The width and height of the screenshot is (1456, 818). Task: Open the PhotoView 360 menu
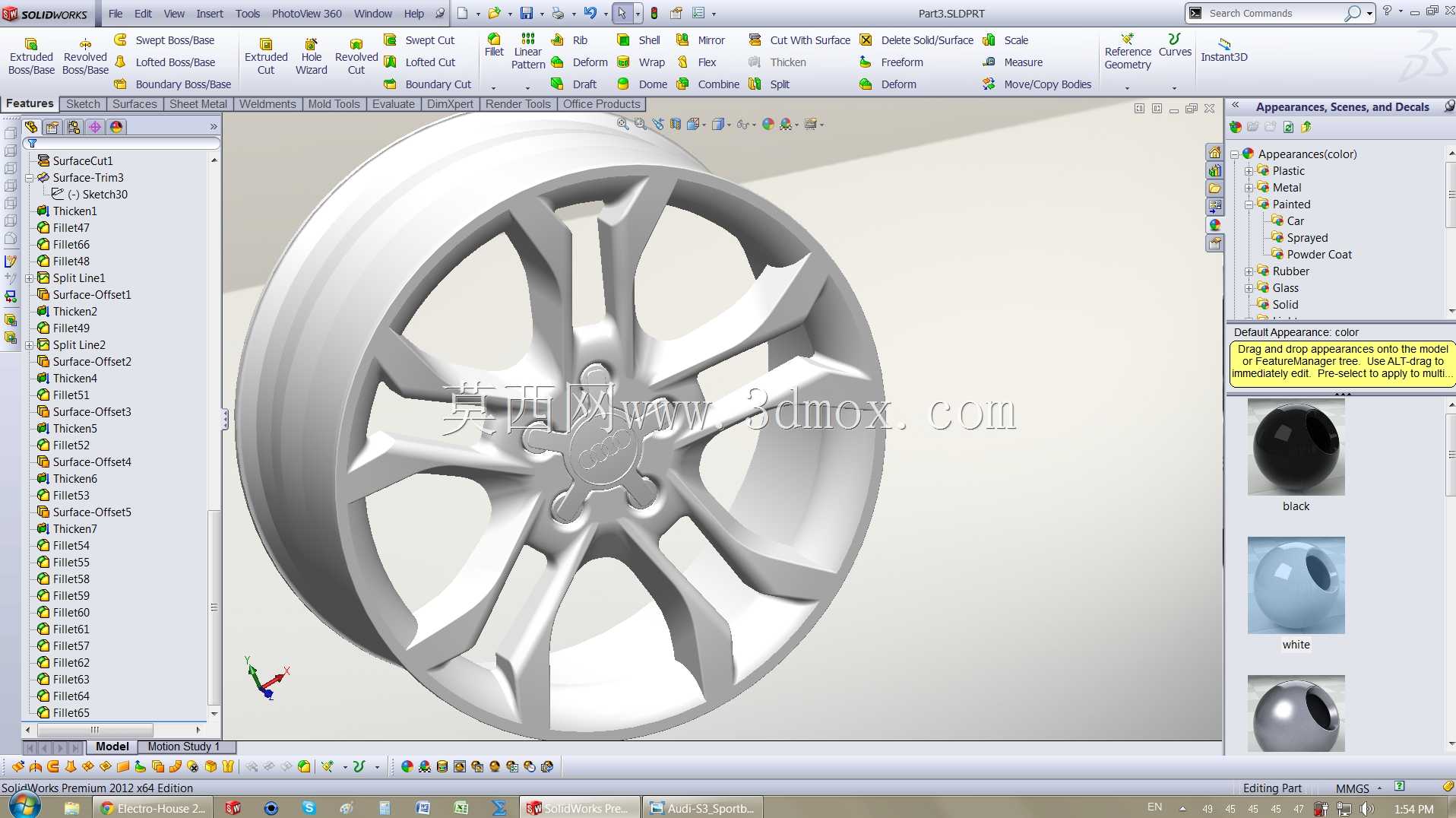[307, 14]
